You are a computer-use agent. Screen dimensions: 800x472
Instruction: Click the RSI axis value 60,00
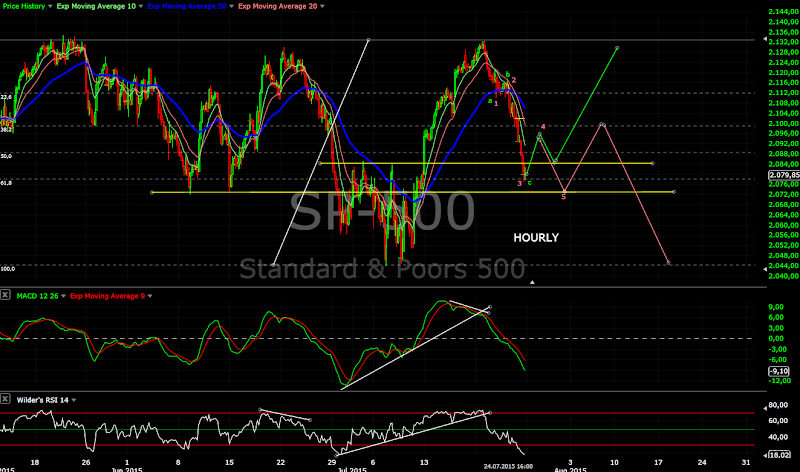[778, 421]
